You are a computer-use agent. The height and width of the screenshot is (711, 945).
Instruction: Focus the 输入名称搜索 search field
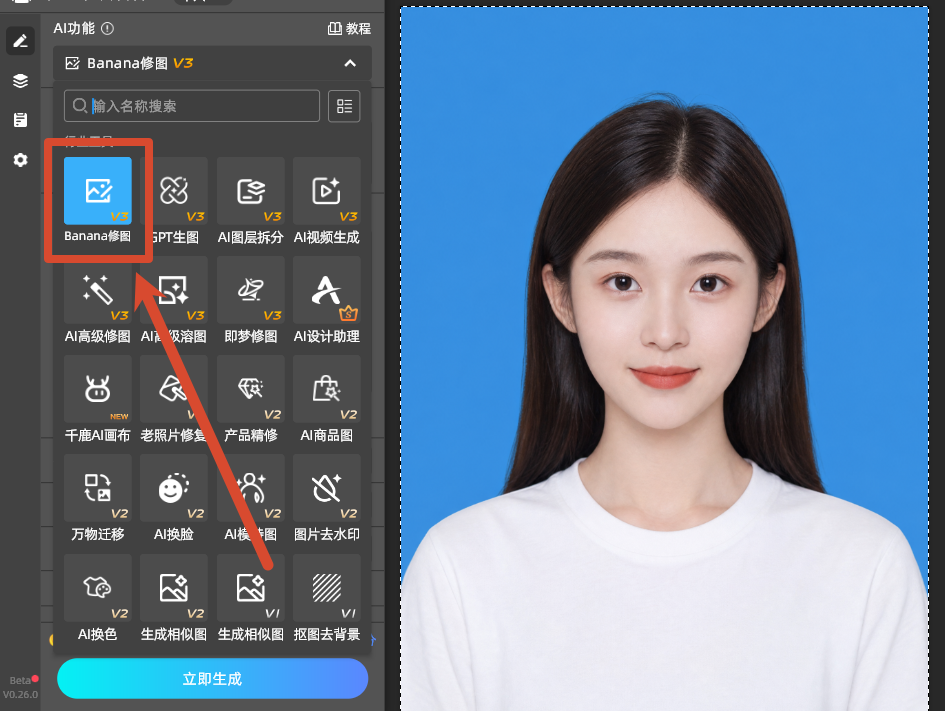point(192,106)
